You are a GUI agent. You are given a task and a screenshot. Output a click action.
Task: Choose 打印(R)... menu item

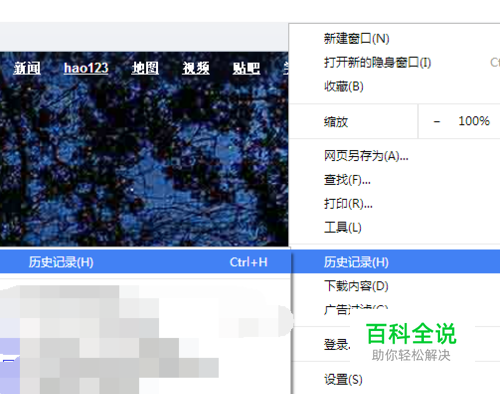tap(348, 204)
